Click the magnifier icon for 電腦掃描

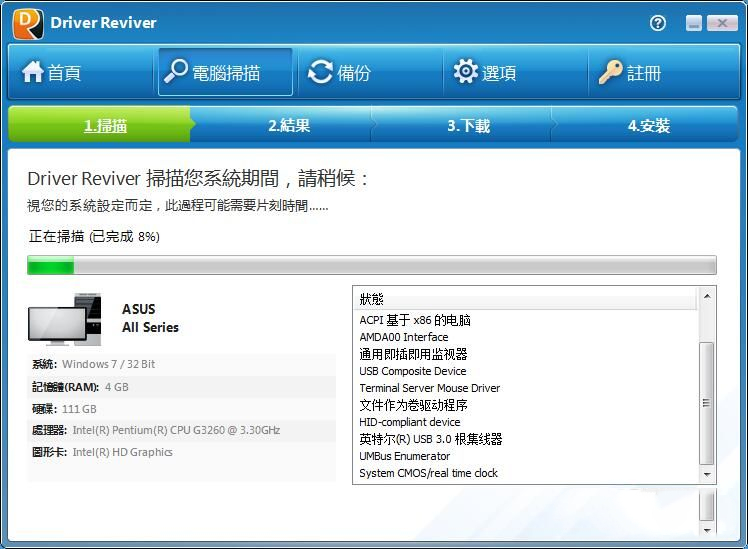click(x=175, y=71)
